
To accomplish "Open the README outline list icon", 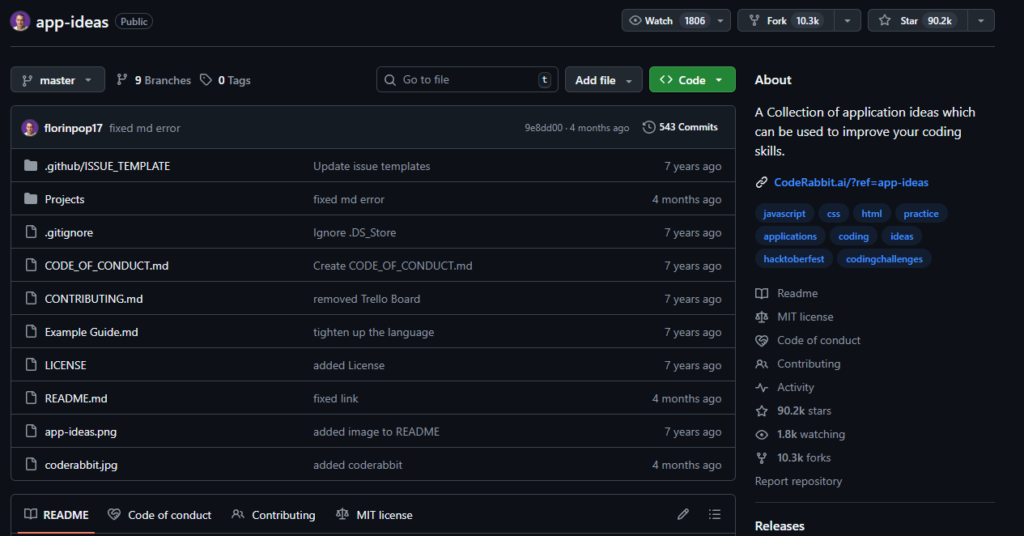I will tap(714, 515).
